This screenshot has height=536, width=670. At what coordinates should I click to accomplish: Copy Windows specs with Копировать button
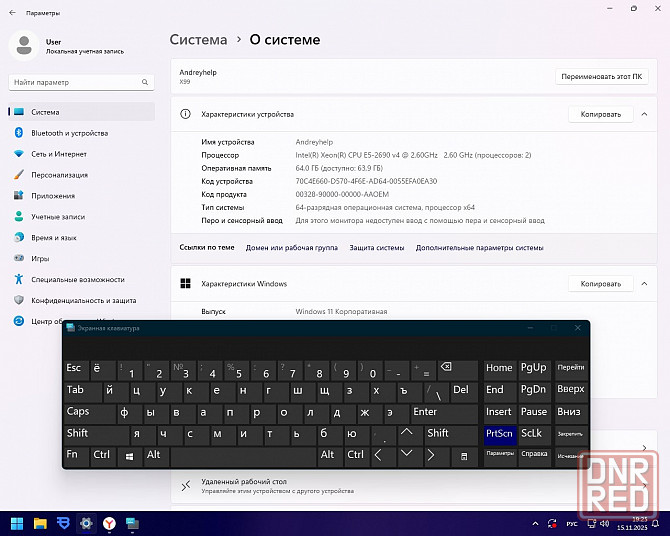coord(600,284)
